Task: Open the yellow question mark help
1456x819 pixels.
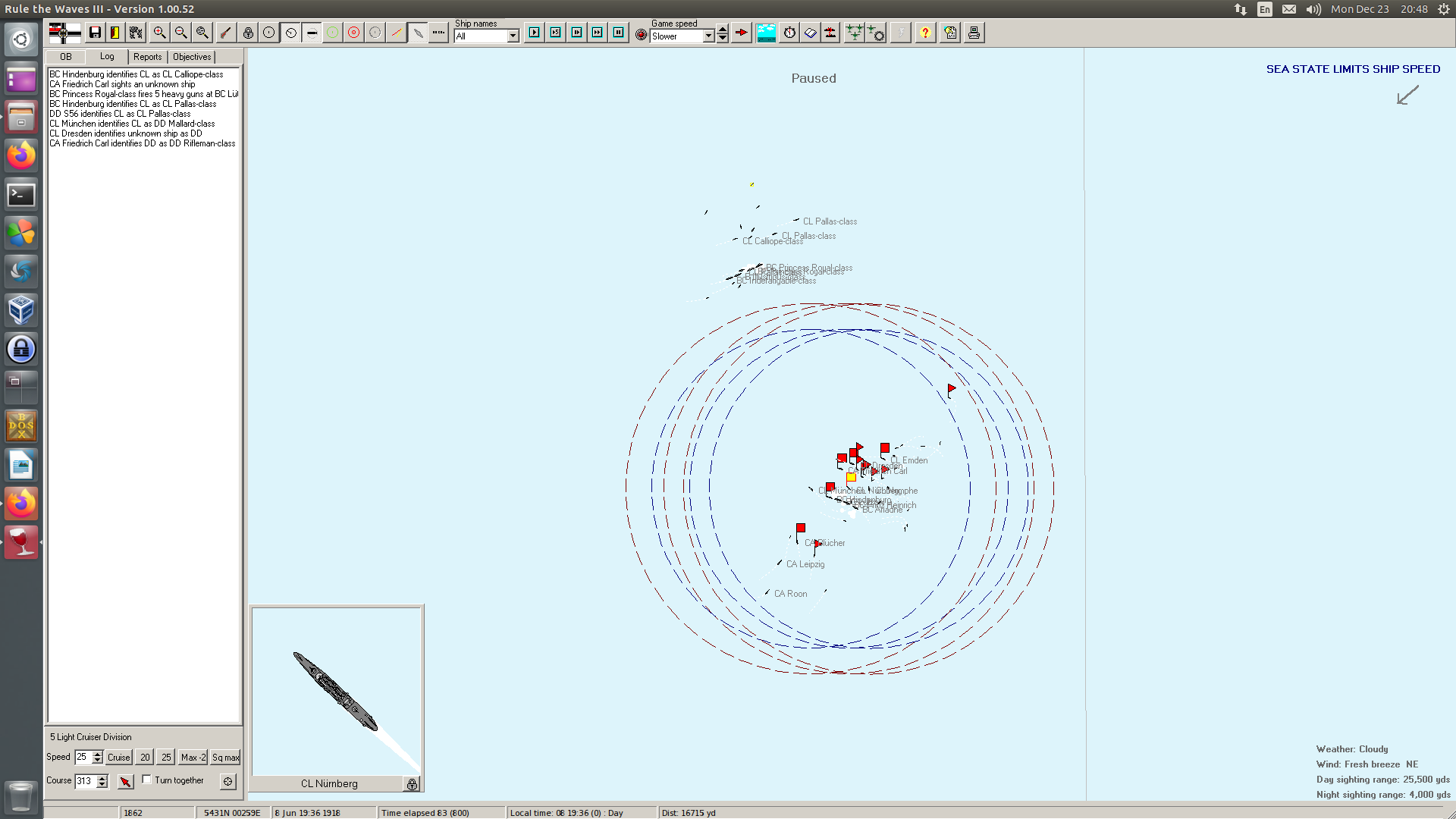Action: point(925,33)
